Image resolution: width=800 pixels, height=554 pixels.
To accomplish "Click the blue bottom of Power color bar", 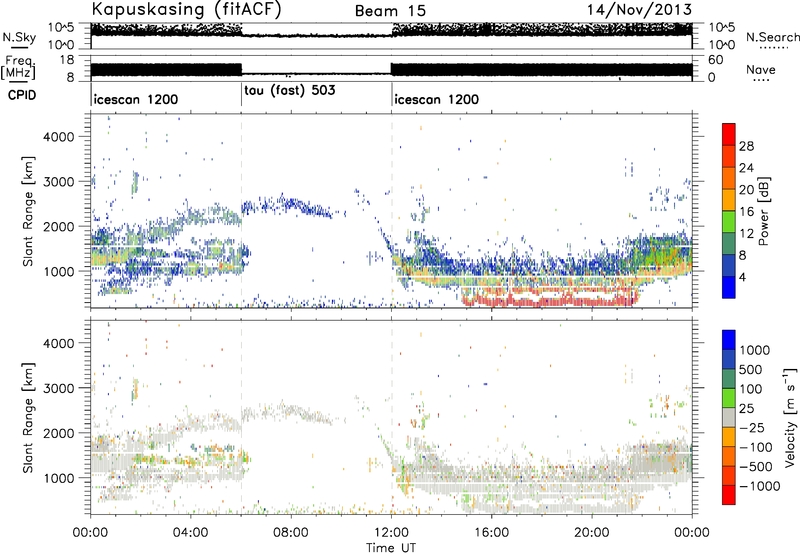I will (729, 288).
